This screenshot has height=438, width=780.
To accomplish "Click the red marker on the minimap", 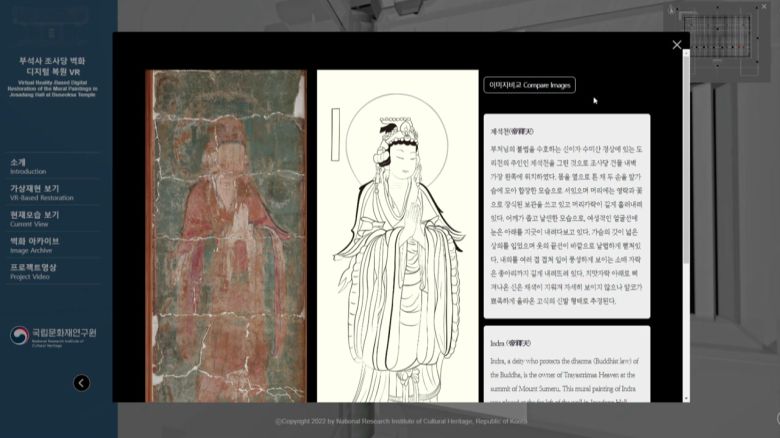I will click(x=740, y=46).
